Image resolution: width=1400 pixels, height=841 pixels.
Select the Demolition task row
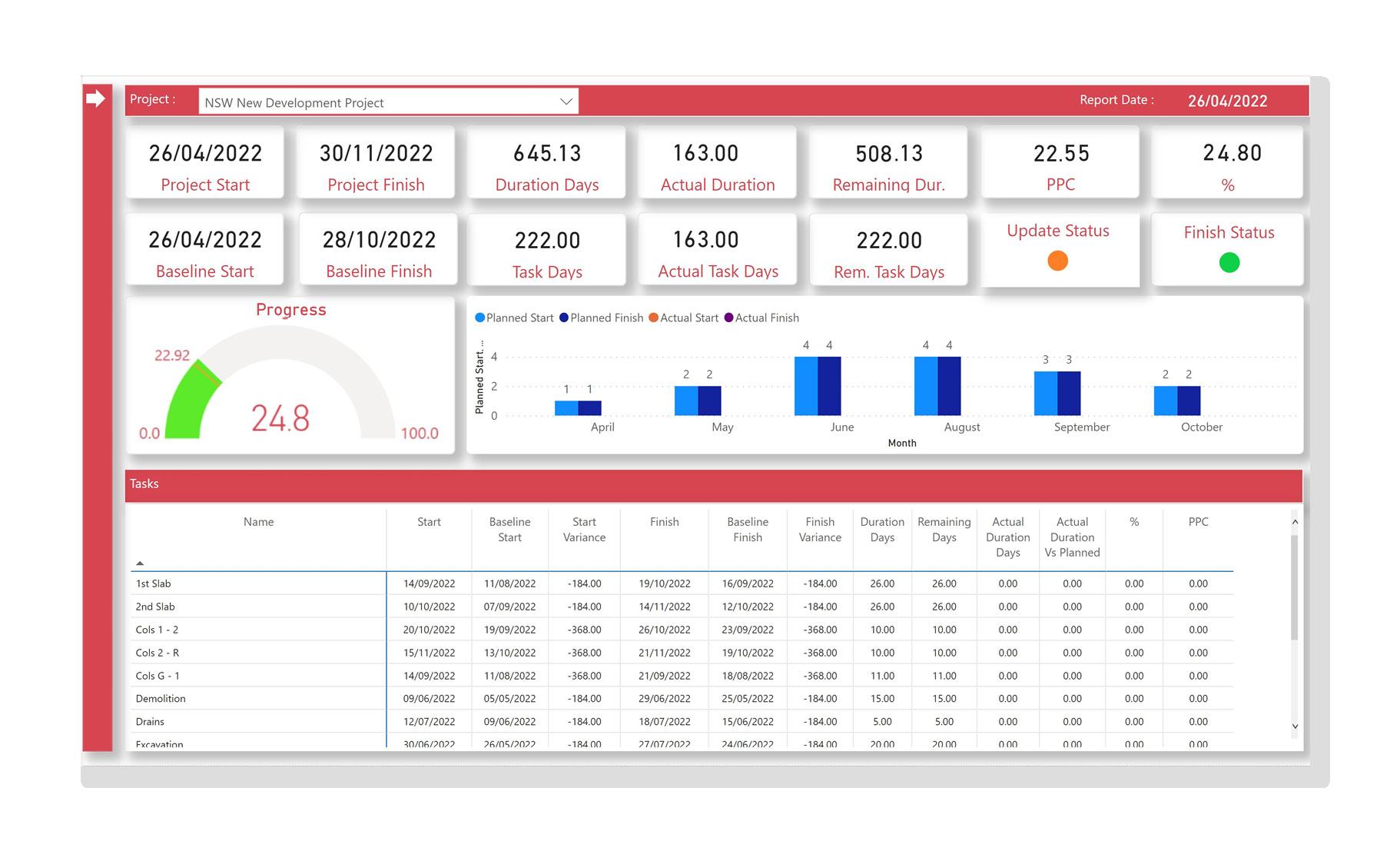click(x=682, y=699)
